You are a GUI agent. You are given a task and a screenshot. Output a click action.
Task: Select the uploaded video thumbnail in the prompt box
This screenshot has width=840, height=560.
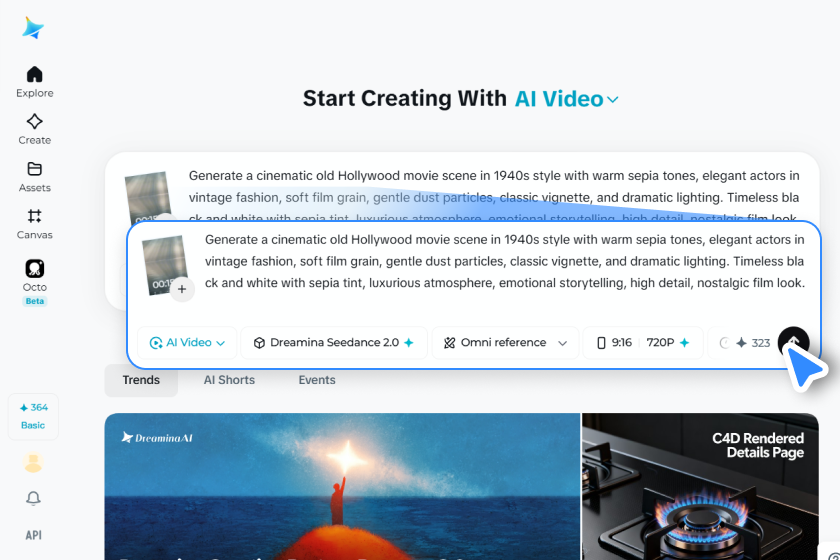pyautogui.click(x=164, y=264)
